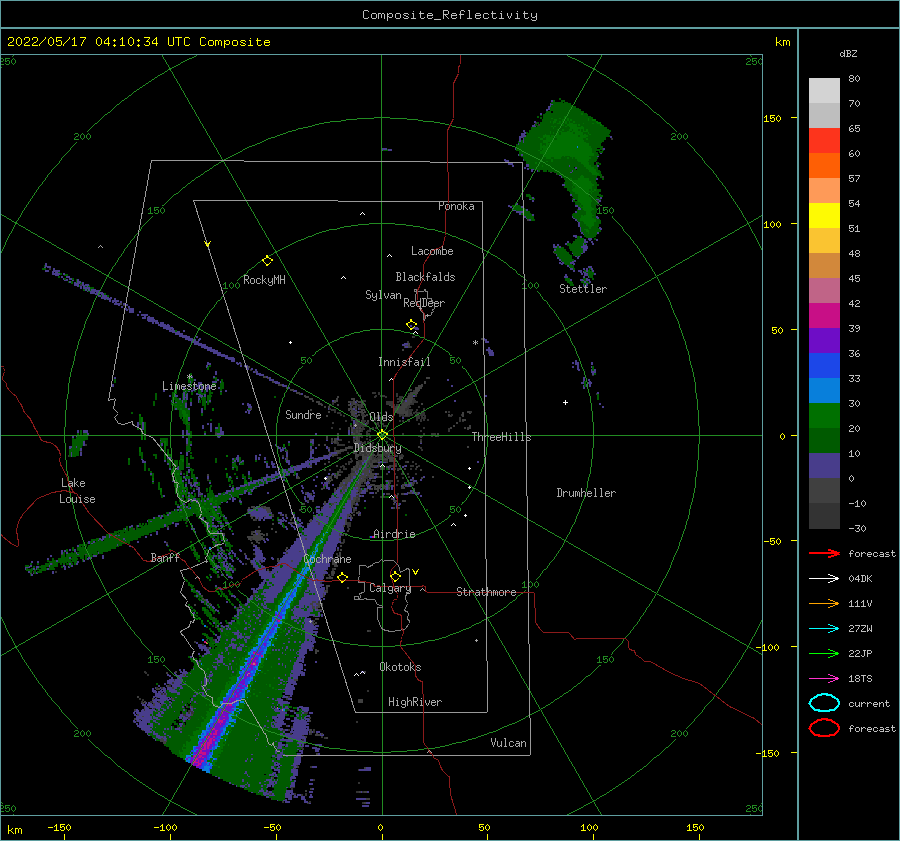Viewport: 900px width, 841px height.
Task: Click the yellow diamond marker beside RockyMH
Action: pos(267,261)
